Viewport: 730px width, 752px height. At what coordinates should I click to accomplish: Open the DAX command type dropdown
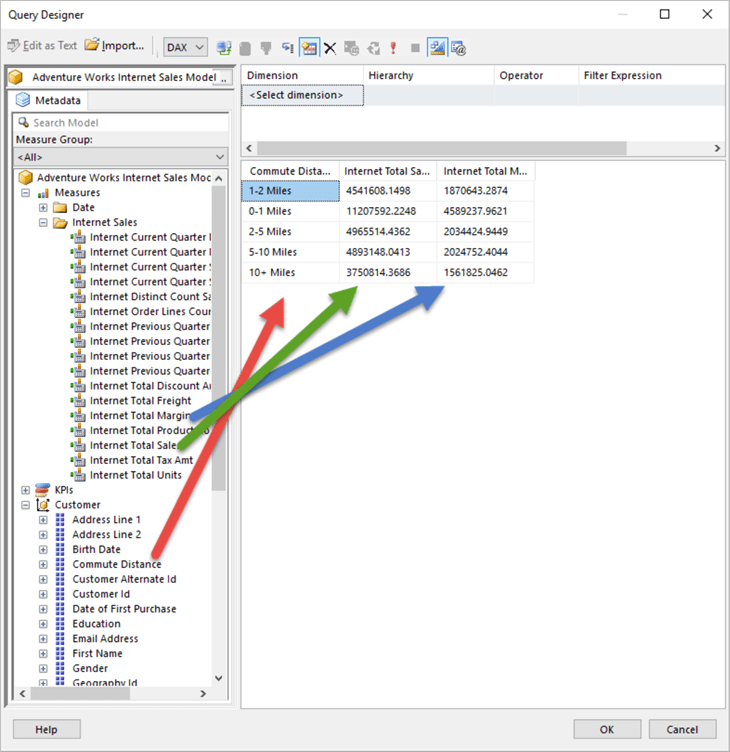(x=186, y=47)
